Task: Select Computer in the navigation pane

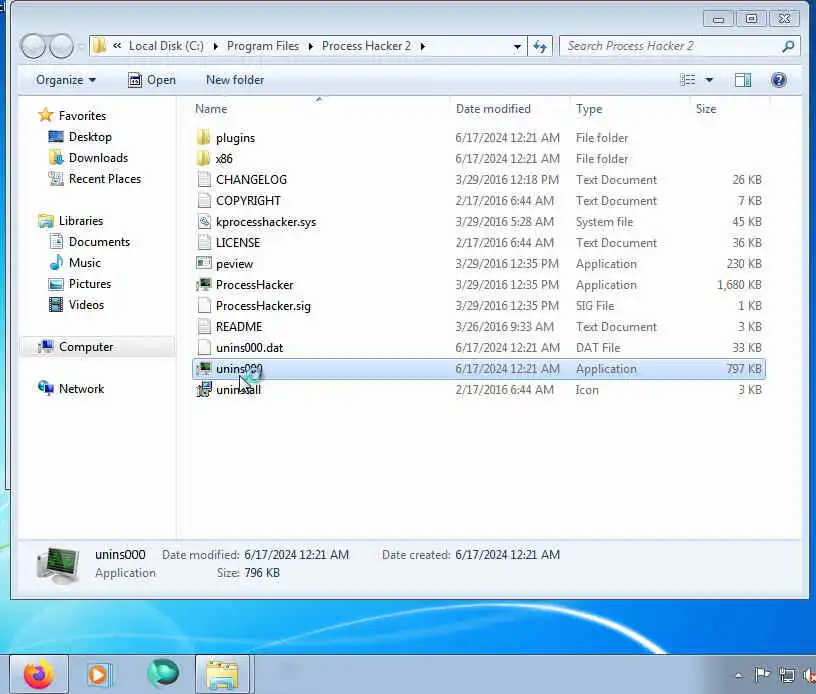Action: 86,347
